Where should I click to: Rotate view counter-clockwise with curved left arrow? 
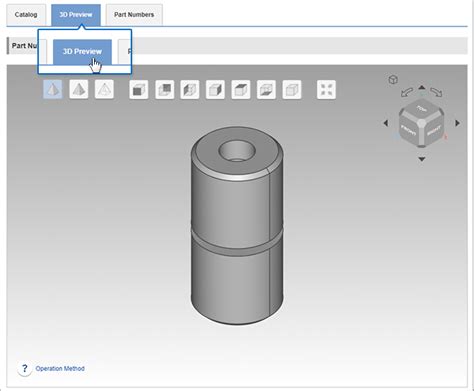coord(407,92)
